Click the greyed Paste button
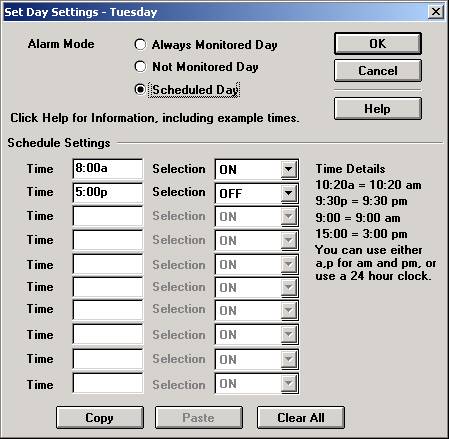This screenshot has height=439, width=449. pos(199,417)
